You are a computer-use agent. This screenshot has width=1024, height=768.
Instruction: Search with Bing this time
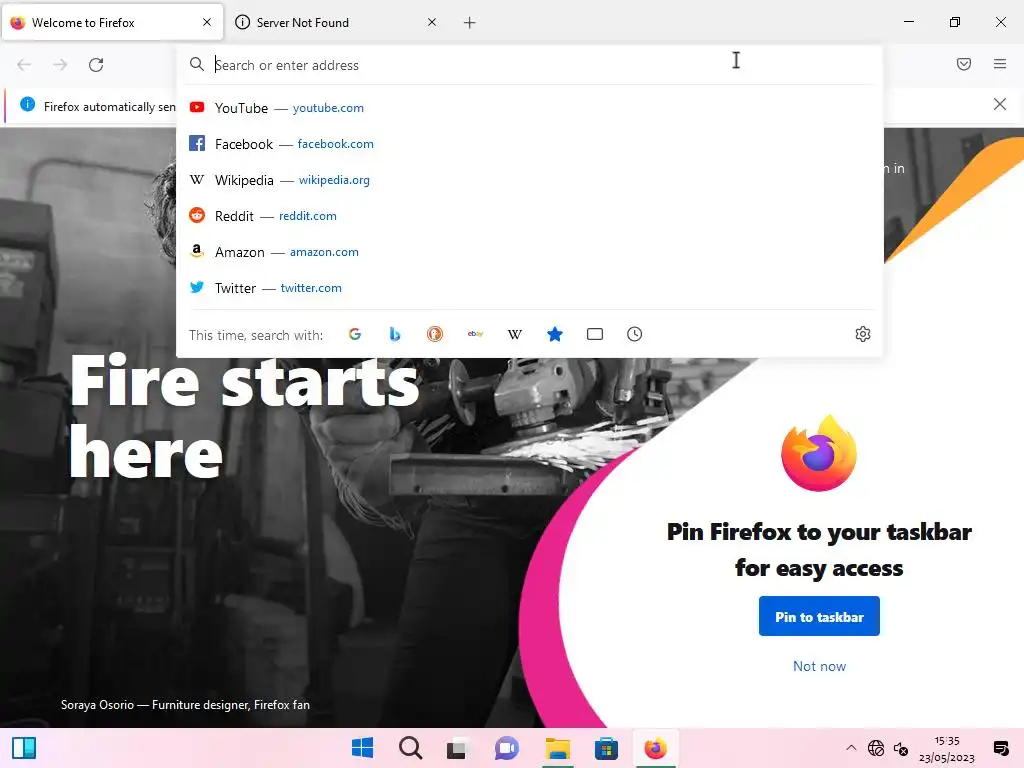[394, 334]
